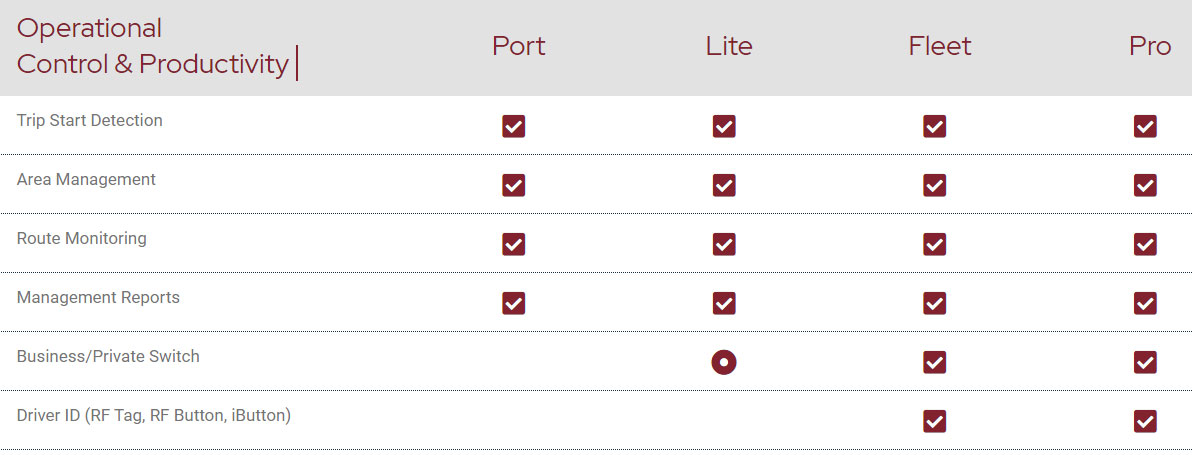The width and height of the screenshot is (1192, 466).
Task: Click the Trip Start Detection feature label
Action: pos(90,121)
